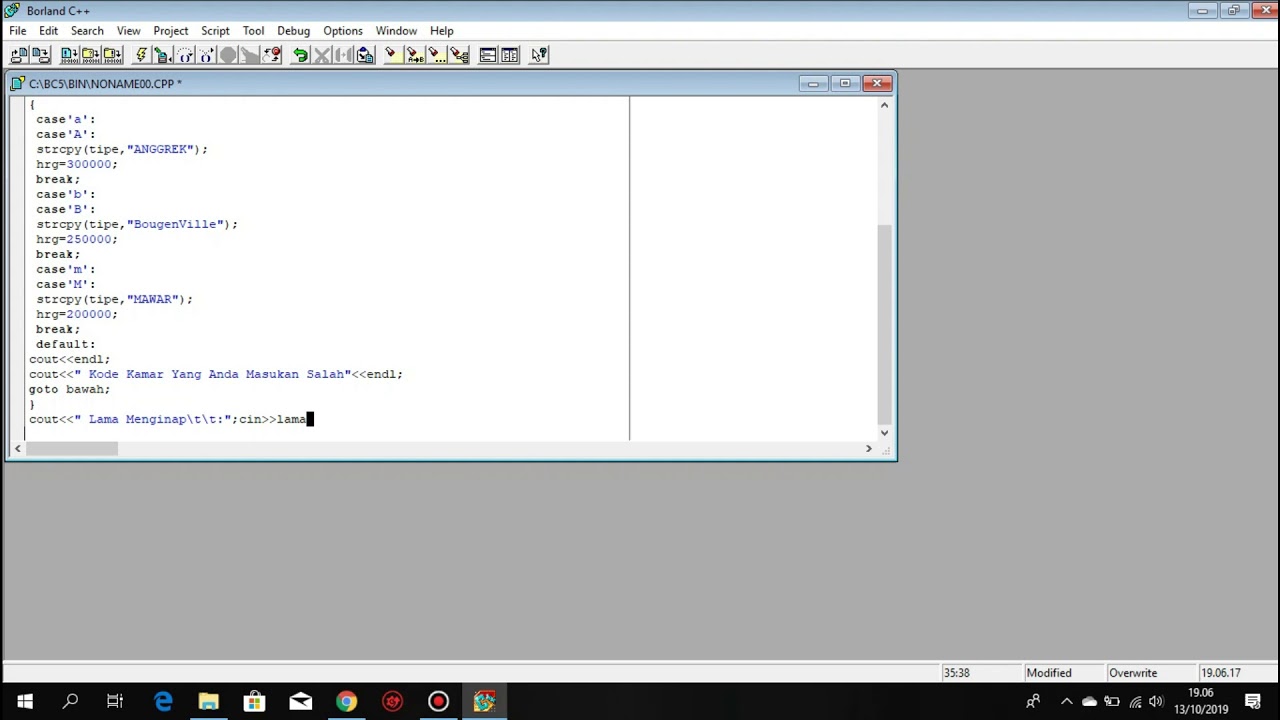Open the Tool menu
The width and height of the screenshot is (1280, 720).
[x=253, y=31]
